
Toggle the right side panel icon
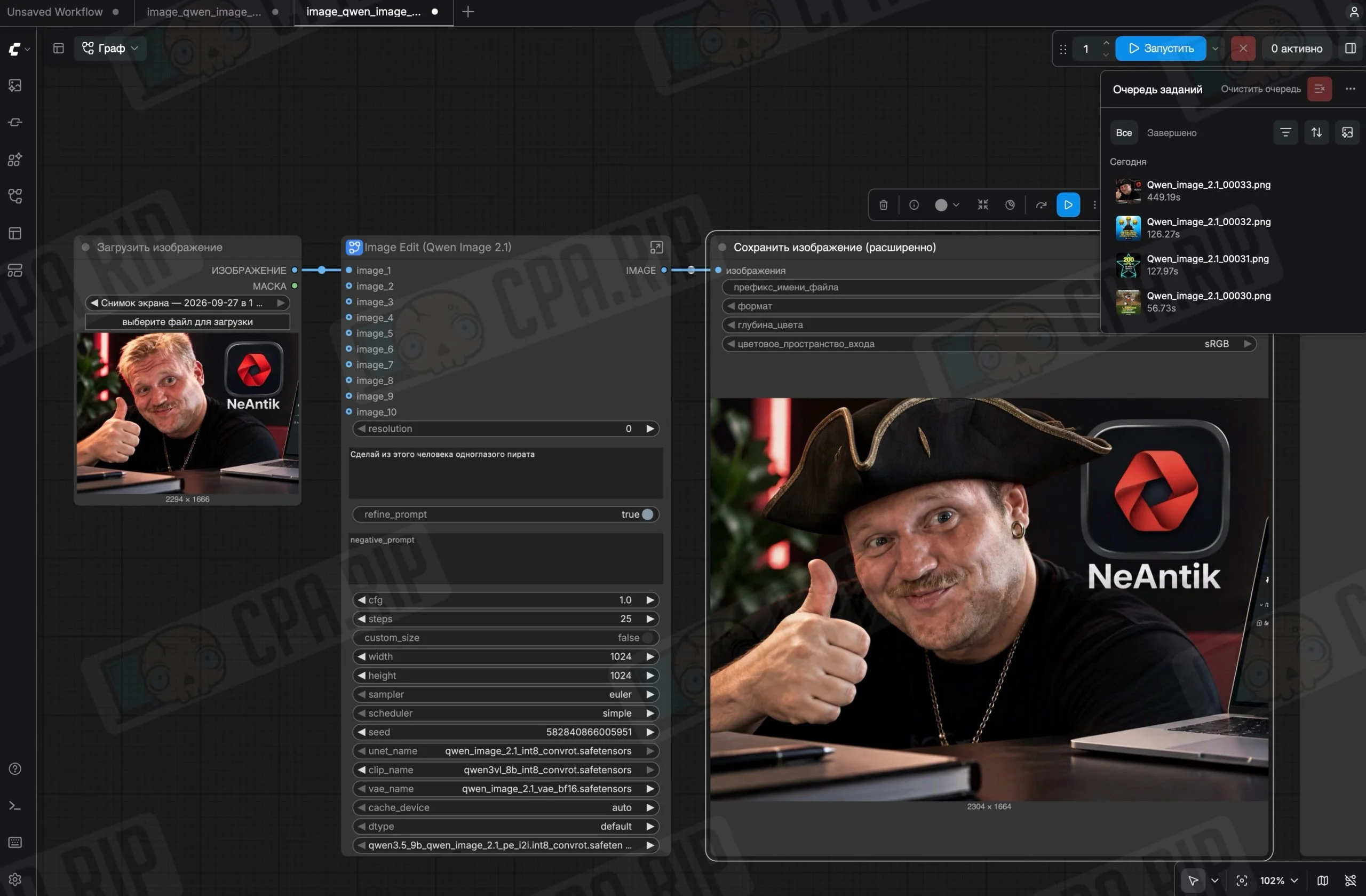pos(1350,48)
